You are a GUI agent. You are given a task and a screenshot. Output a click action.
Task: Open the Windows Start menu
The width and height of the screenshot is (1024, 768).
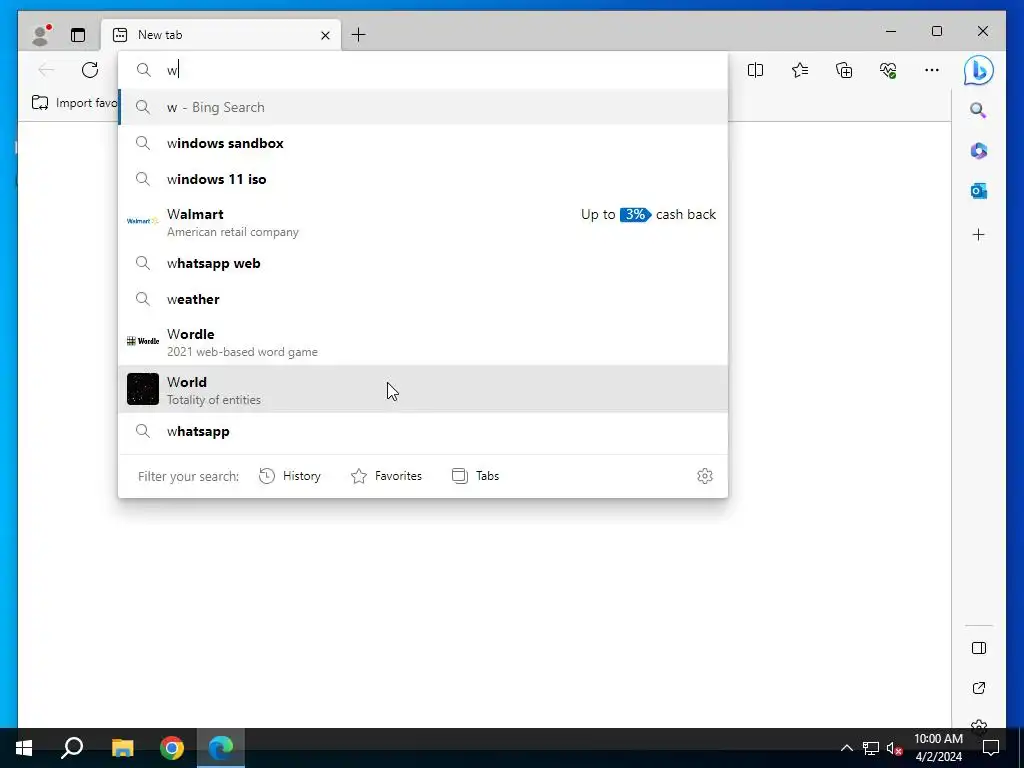pyautogui.click(x=24, y=748)
